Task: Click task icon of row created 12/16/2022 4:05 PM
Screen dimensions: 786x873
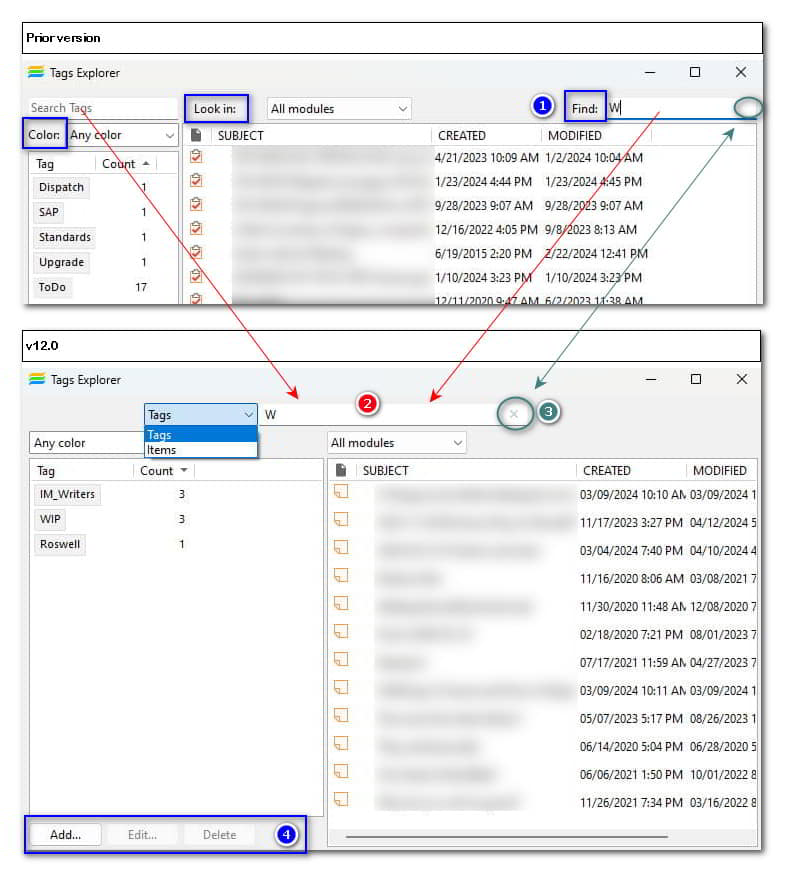Action: (x=196, y=228)
